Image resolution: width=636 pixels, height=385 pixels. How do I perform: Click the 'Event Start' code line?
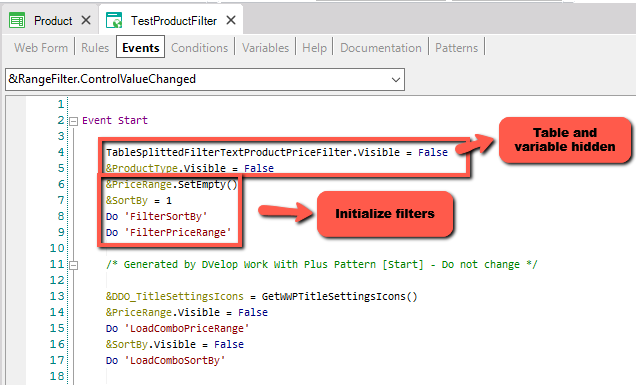pos(115,120)
